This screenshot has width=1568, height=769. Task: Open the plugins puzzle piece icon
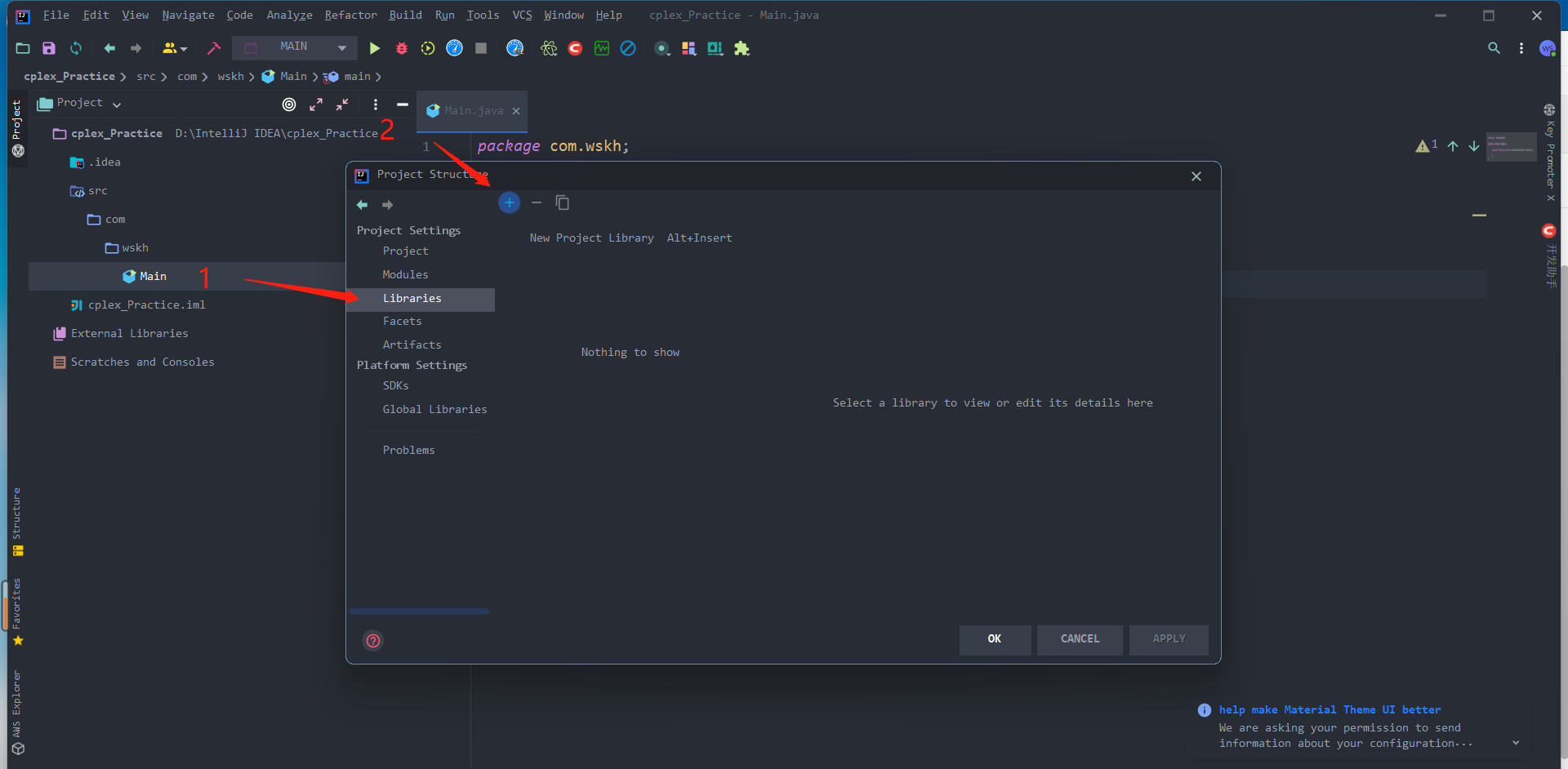coord(742,48)
